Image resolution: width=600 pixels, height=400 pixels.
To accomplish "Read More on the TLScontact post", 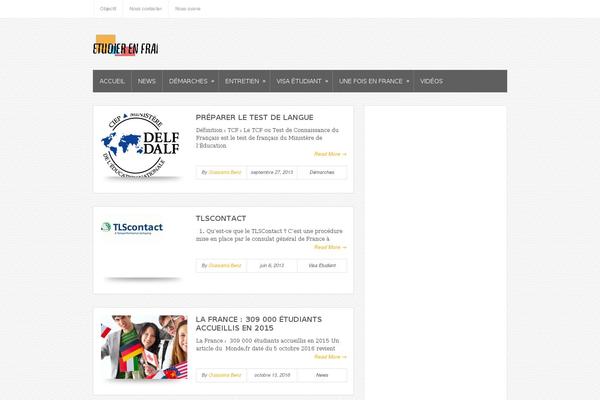I will pyautogui.click(x=330, y=247).
